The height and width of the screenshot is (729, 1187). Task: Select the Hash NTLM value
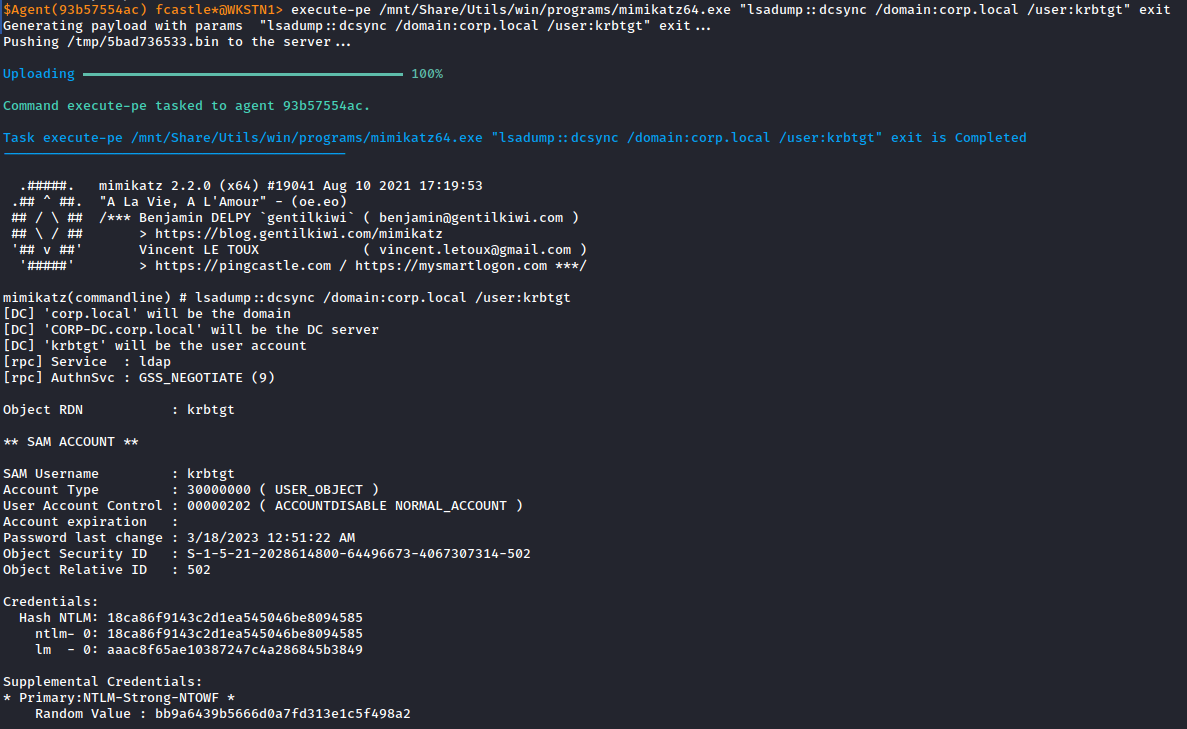(235, 618)
